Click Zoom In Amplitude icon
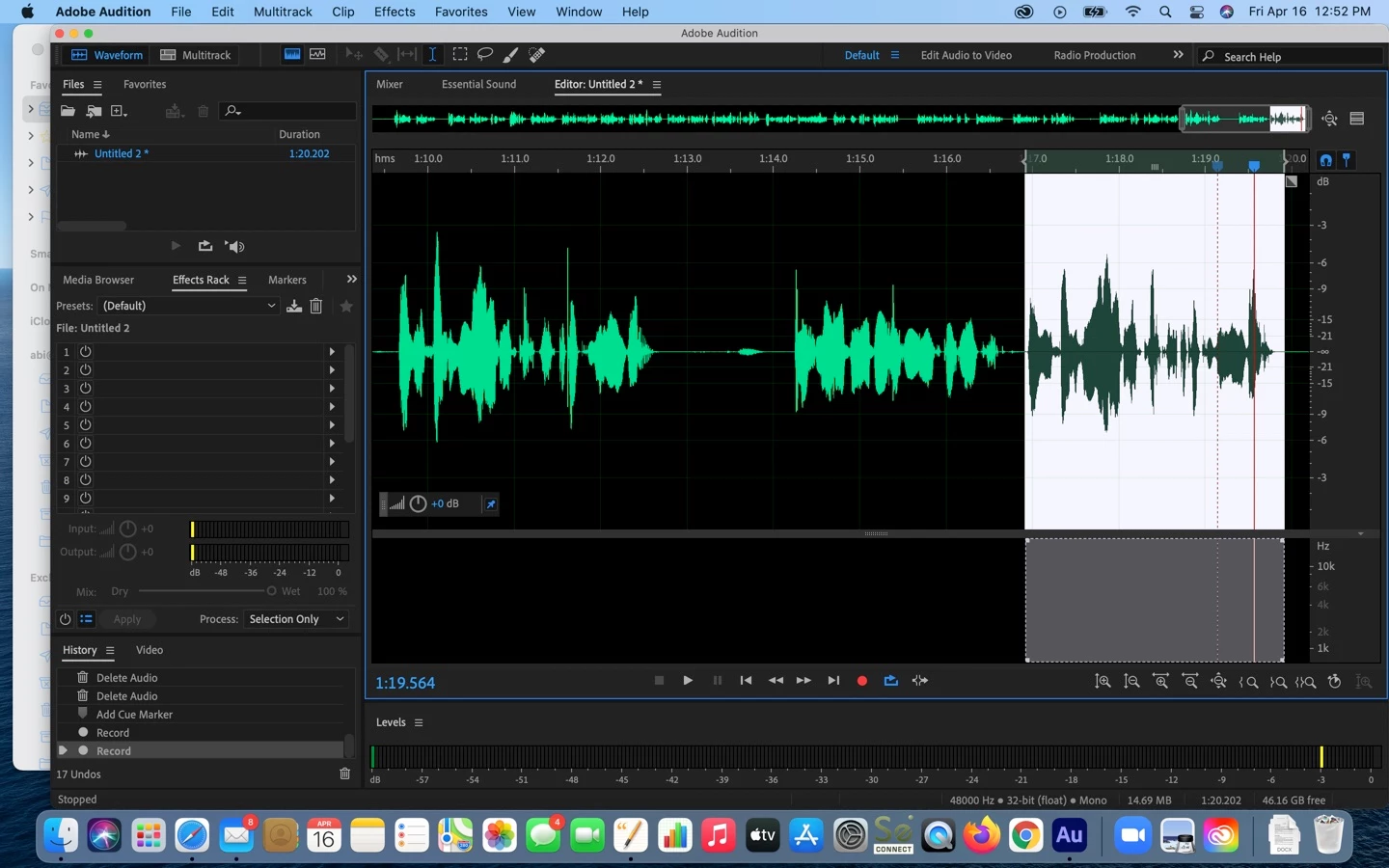Screen dimensions: 1389x868 [1103, 682]
